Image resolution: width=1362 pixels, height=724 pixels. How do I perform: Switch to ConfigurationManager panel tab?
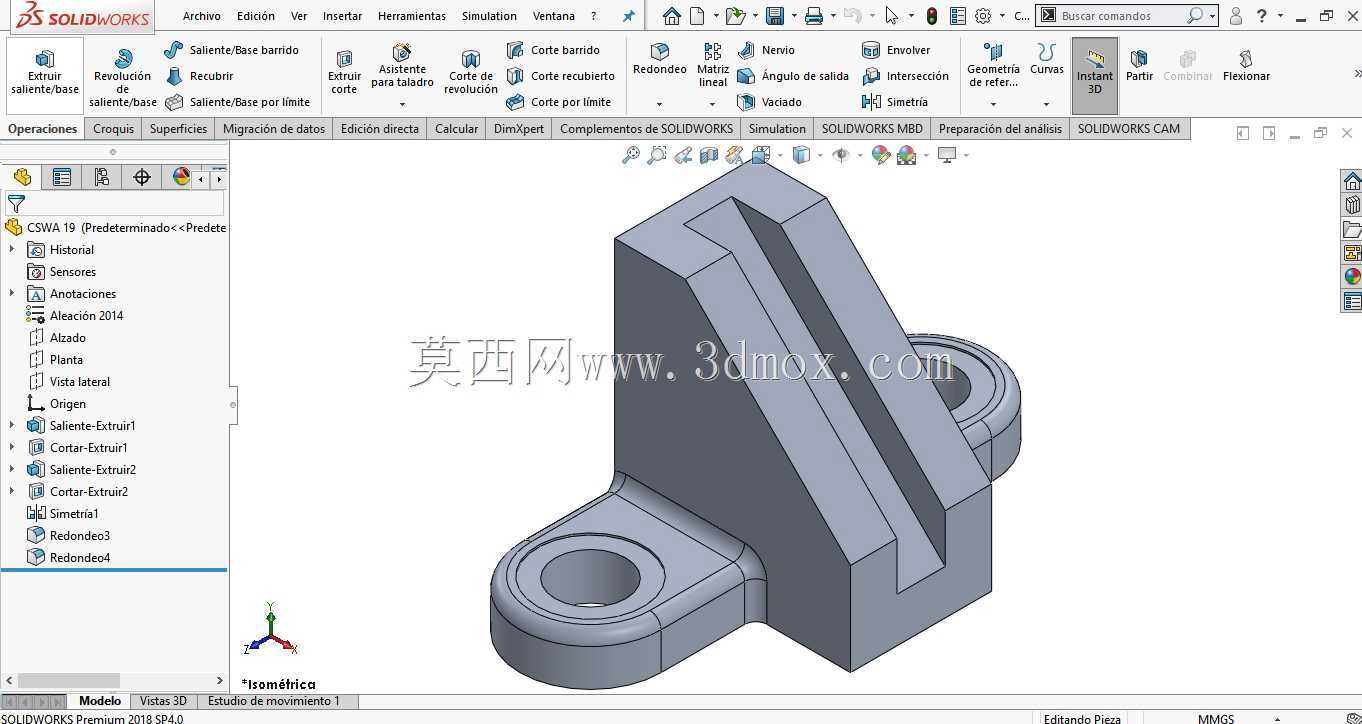(x=102, y=177)
